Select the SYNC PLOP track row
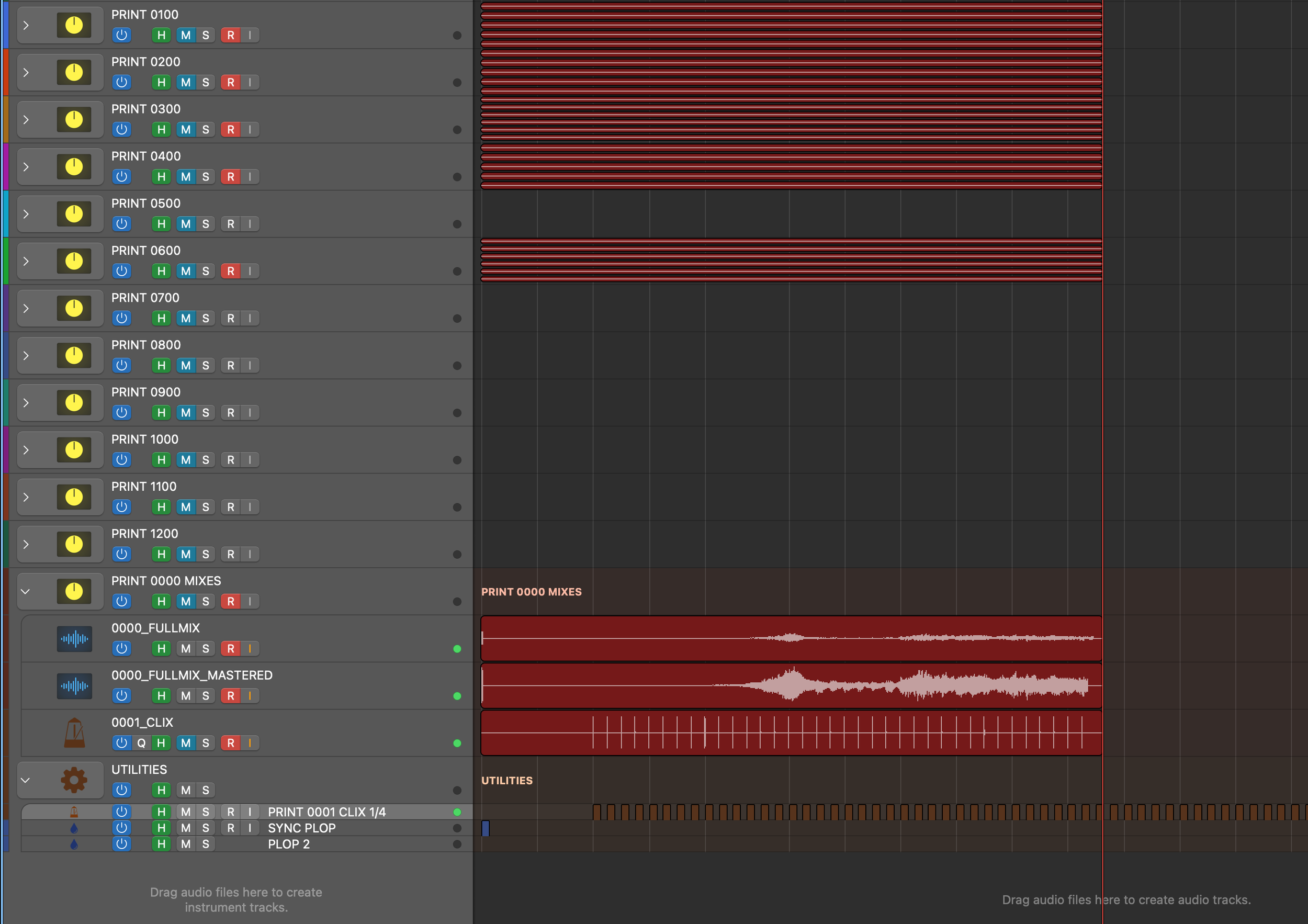Viewport: 1308px width, 924px height. [302, 828]
